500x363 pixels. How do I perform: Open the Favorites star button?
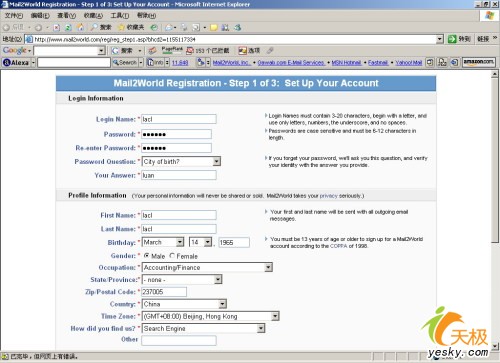point(131,27)
